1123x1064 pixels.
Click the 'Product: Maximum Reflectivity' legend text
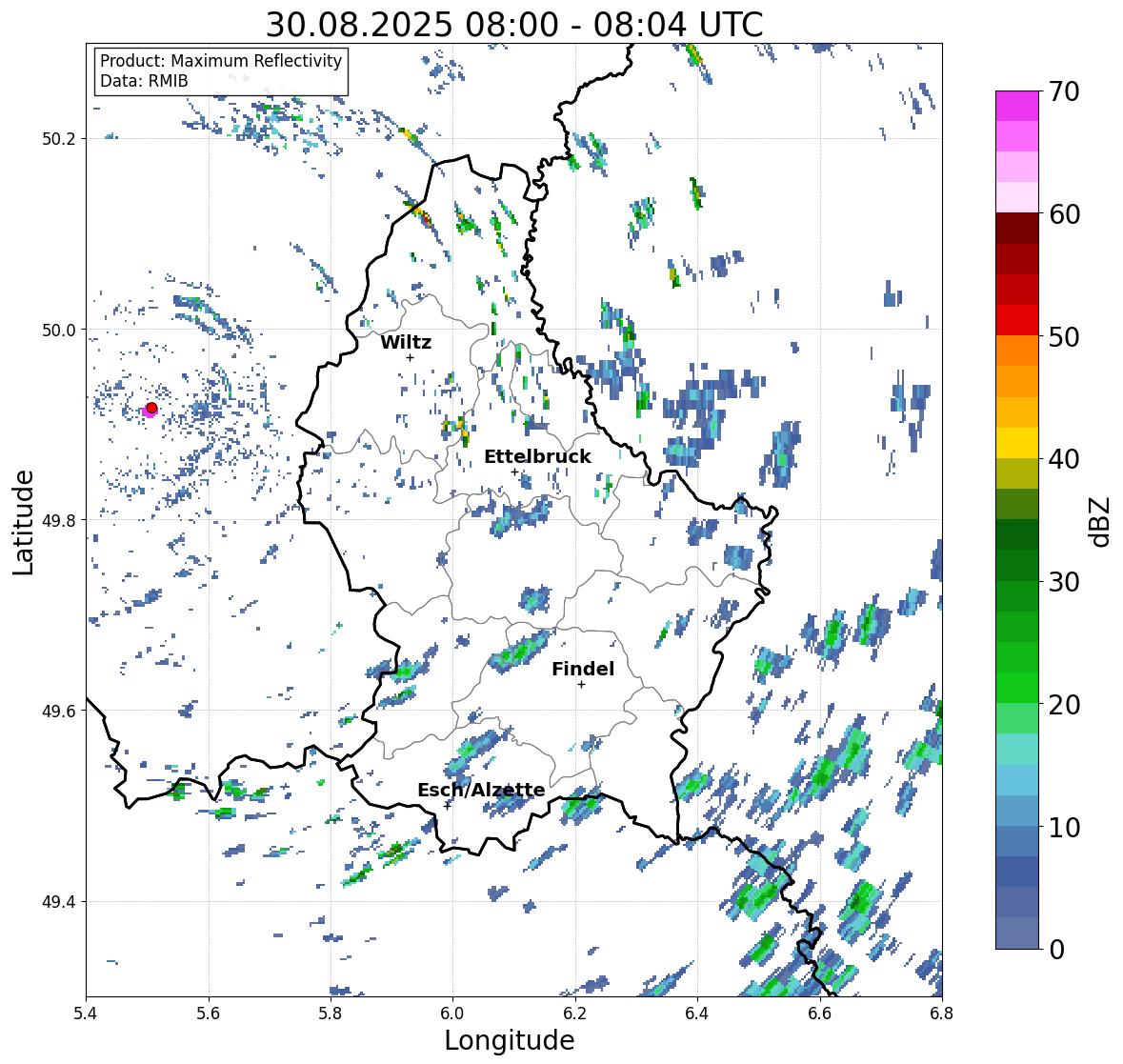[221, 61]
